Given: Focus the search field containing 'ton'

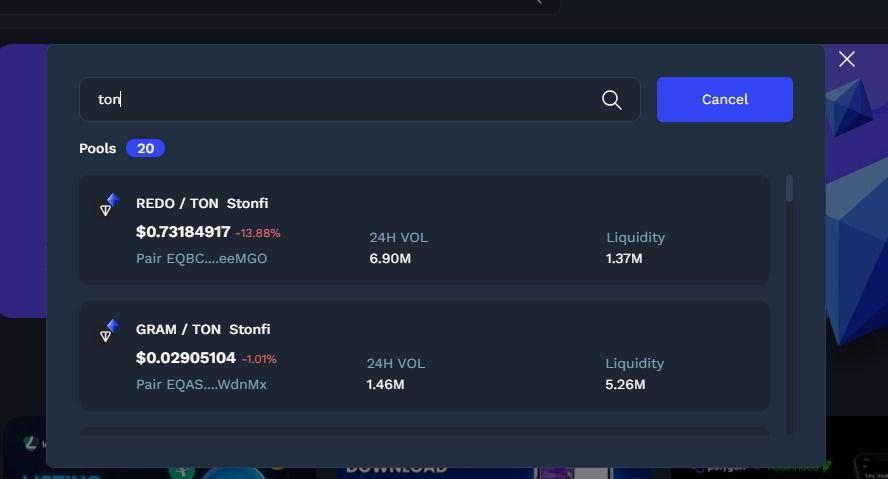Looking at the screenshot, I should click(360, 99).
